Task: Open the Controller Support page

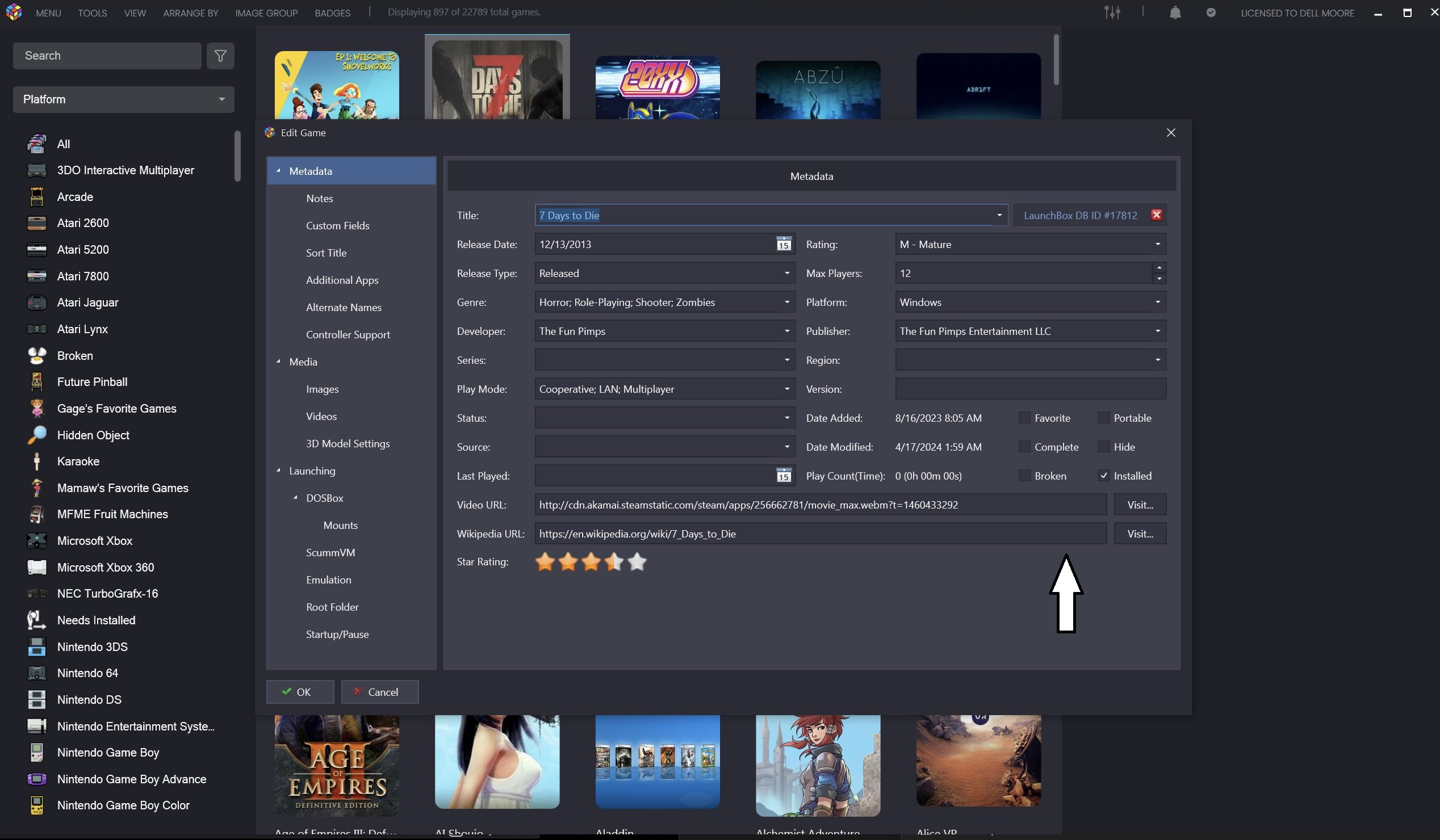Action: (x=348, y=334)
